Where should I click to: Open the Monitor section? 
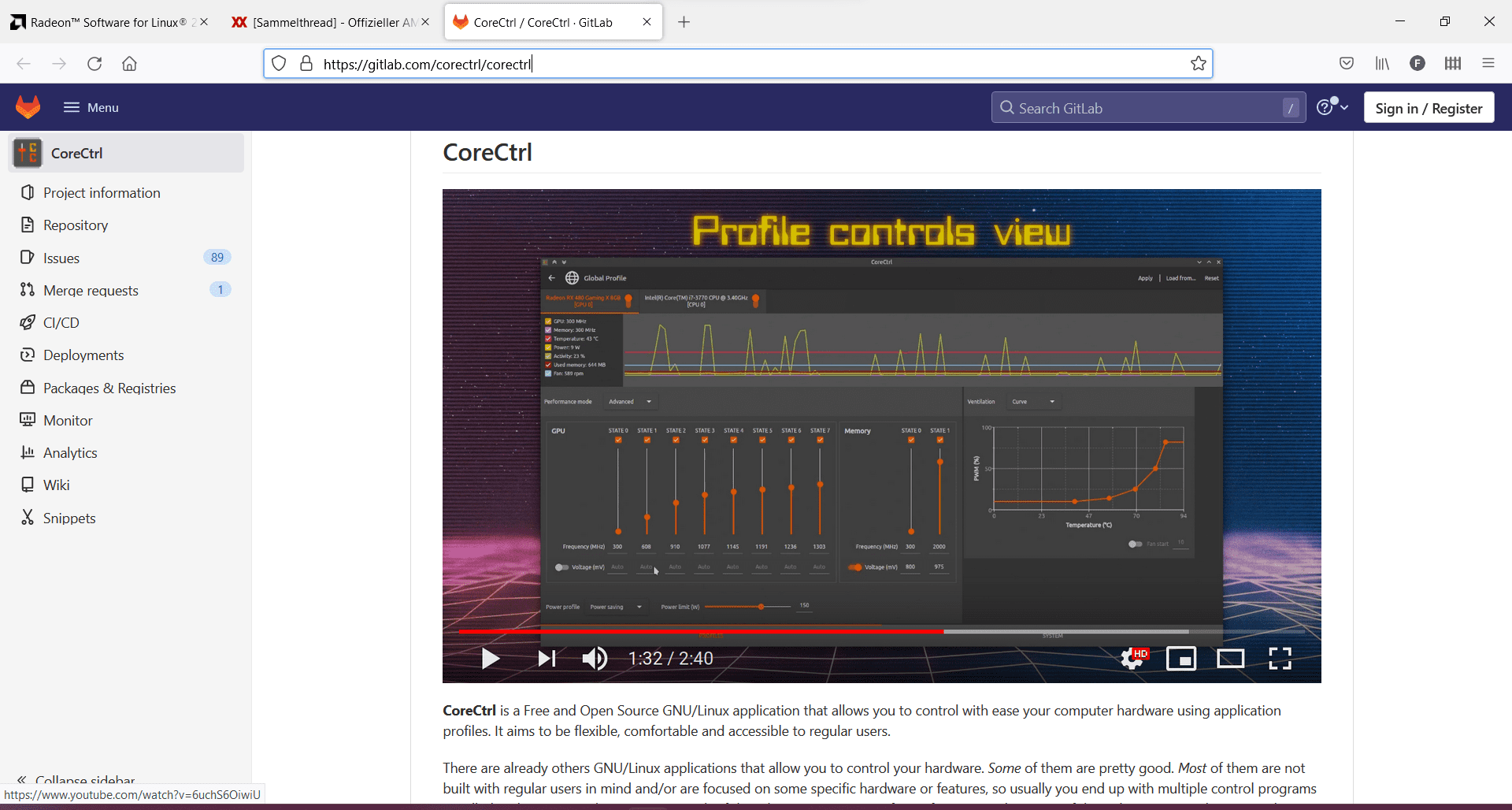(68, 421)
